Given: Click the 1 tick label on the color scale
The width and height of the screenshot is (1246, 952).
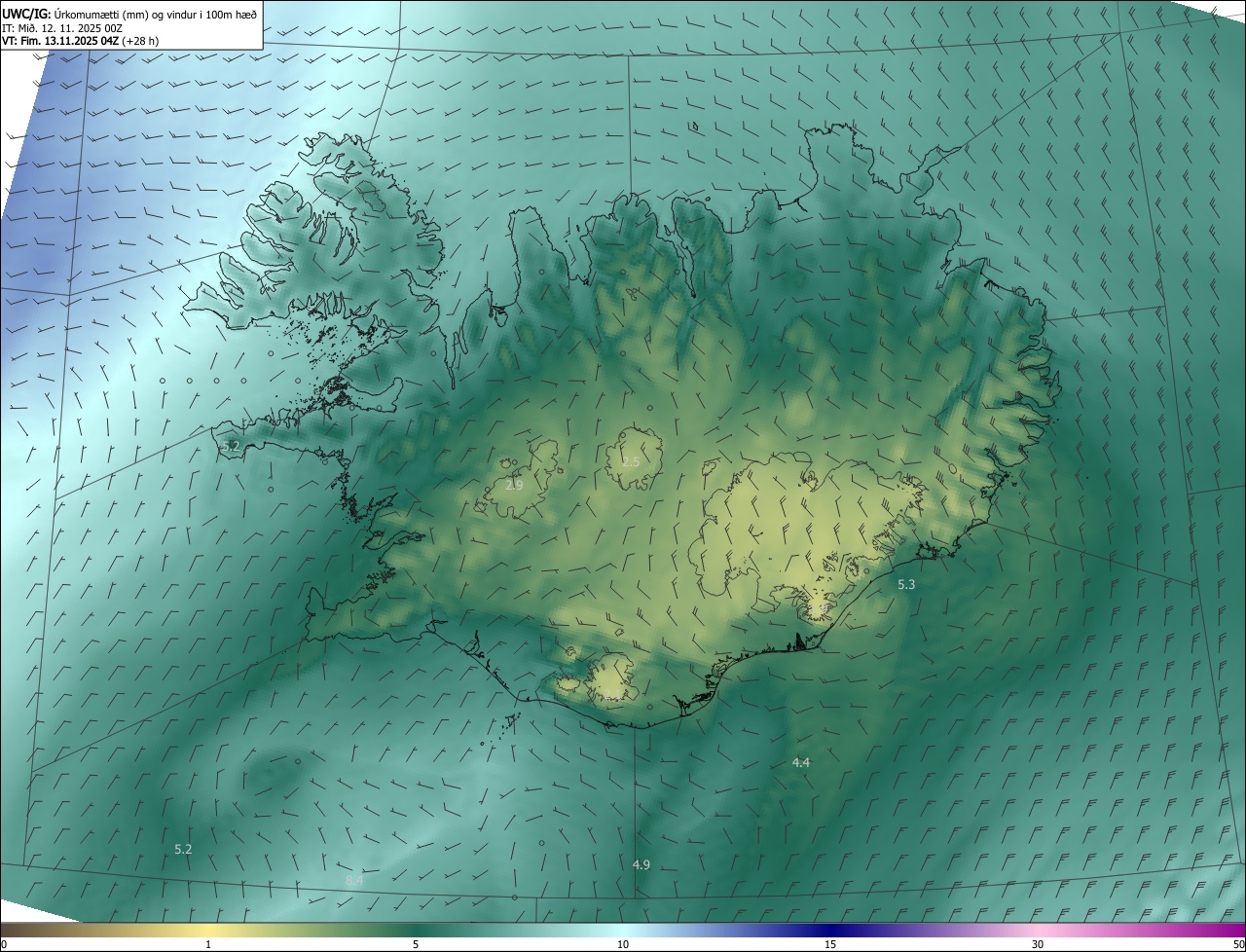Looking at the screenshot, I should (x=208, y=944).
